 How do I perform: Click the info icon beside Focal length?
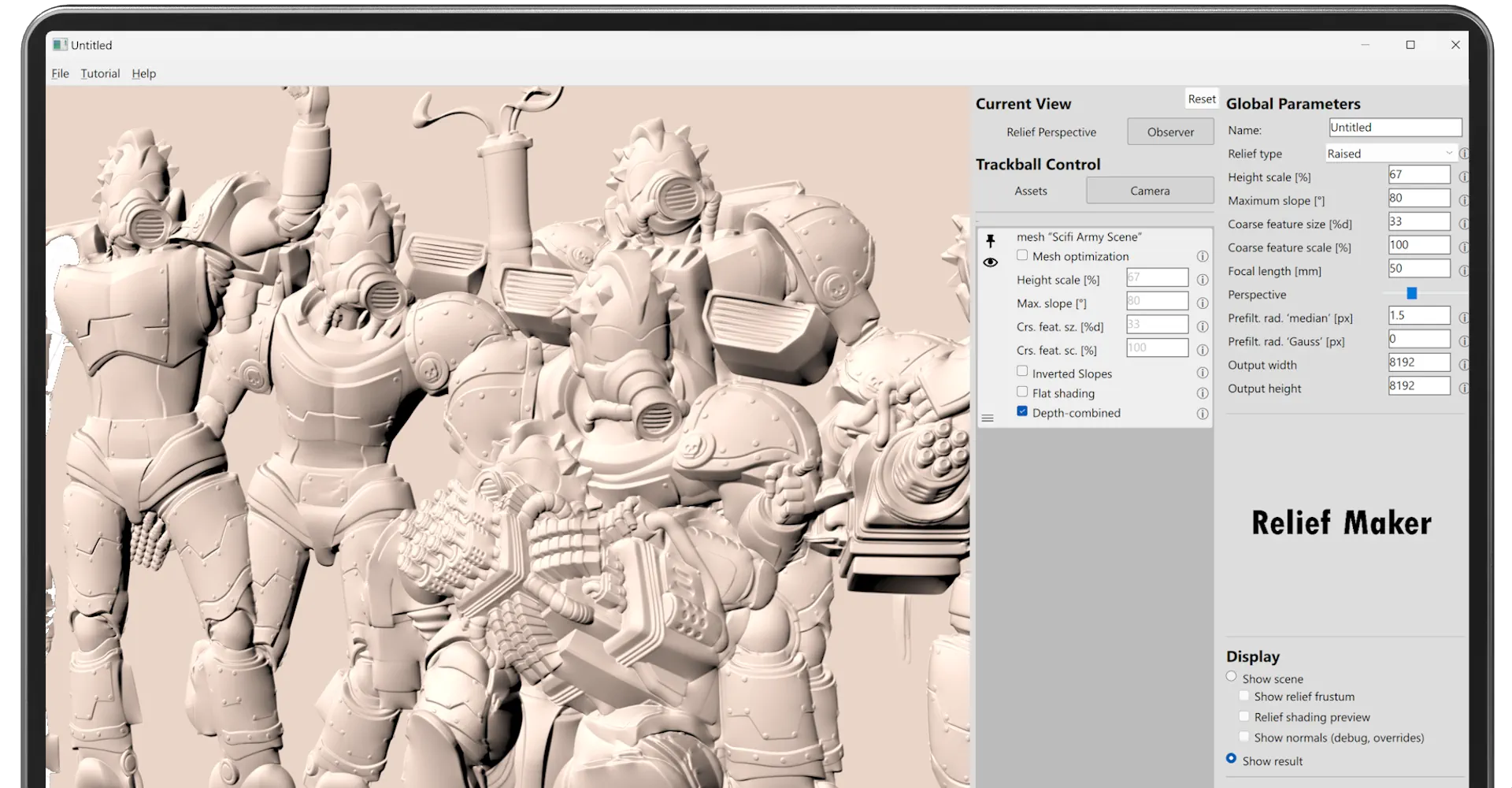(1466, 271)
